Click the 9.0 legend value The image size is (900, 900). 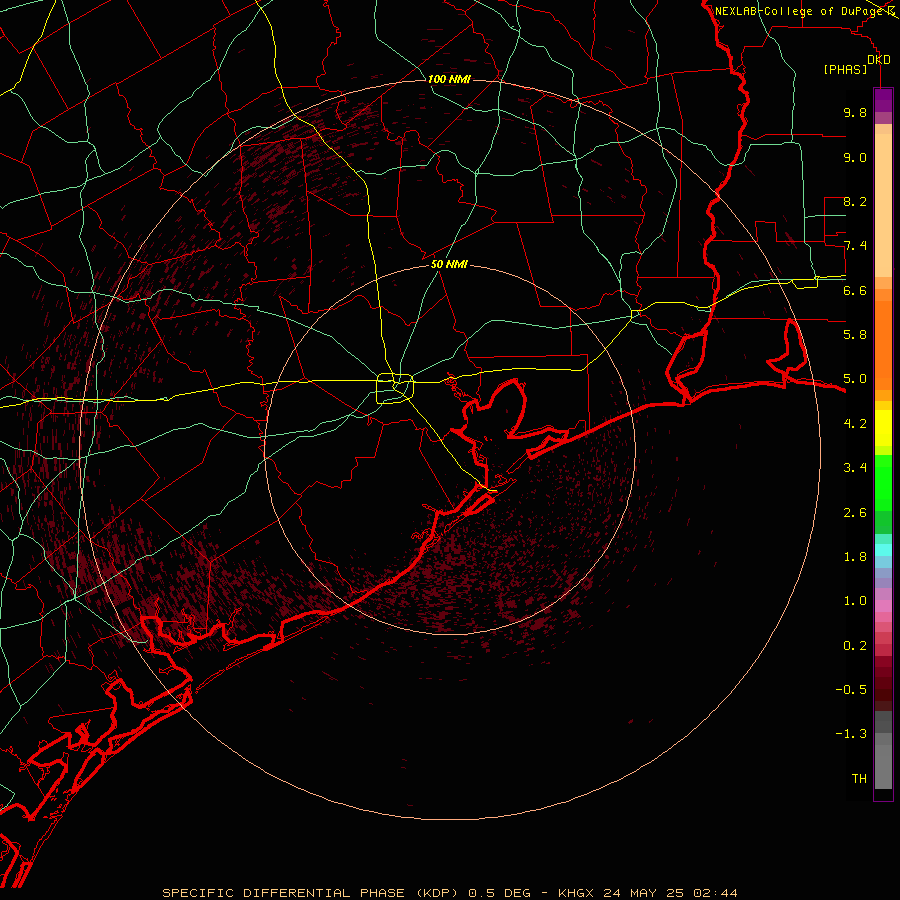(x=855, y=157)
